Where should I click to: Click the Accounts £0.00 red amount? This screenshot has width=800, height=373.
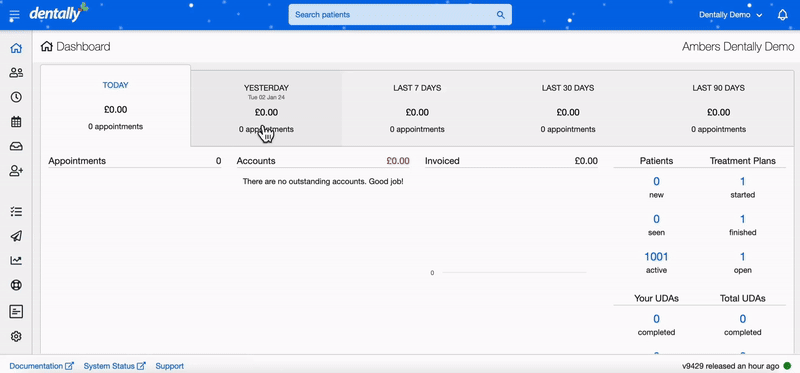point(398,161)
